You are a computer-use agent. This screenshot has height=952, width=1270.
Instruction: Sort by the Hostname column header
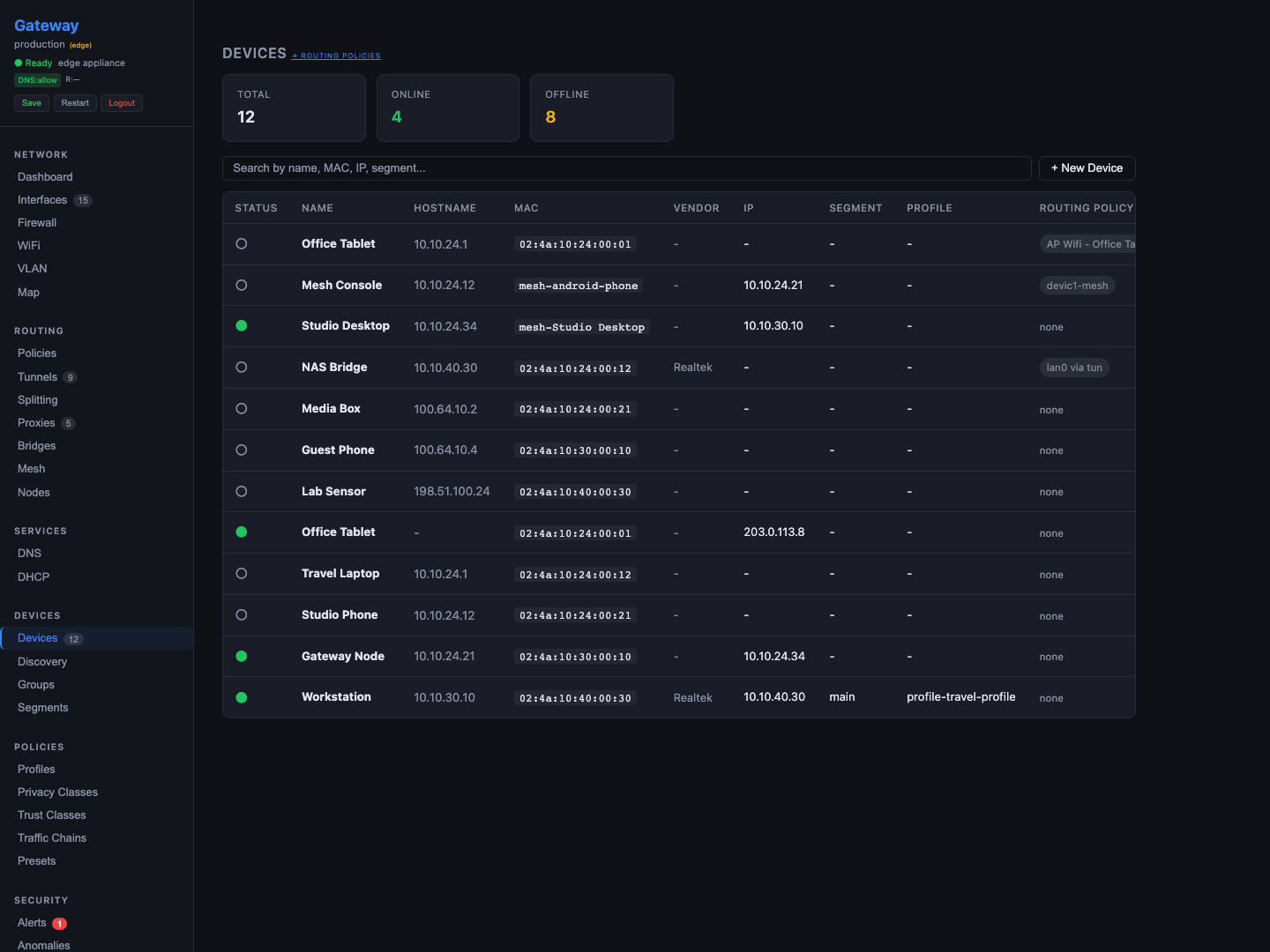445,208
